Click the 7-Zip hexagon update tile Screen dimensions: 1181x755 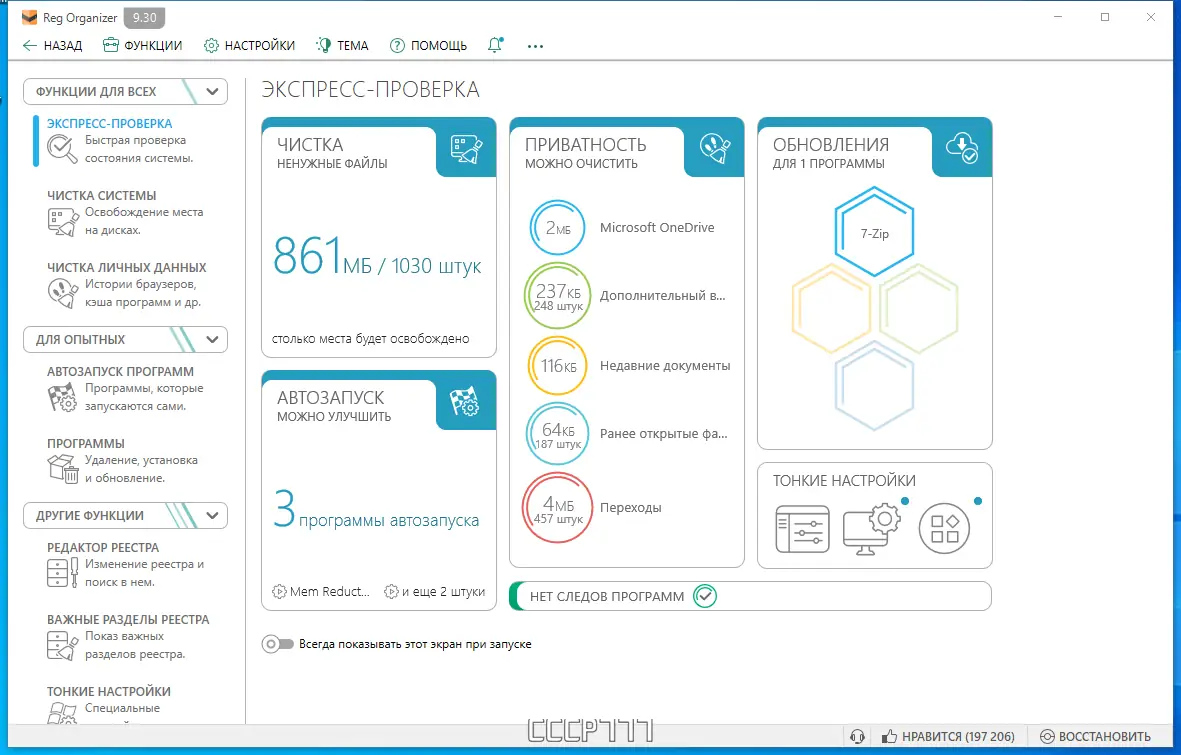(874, 232)
